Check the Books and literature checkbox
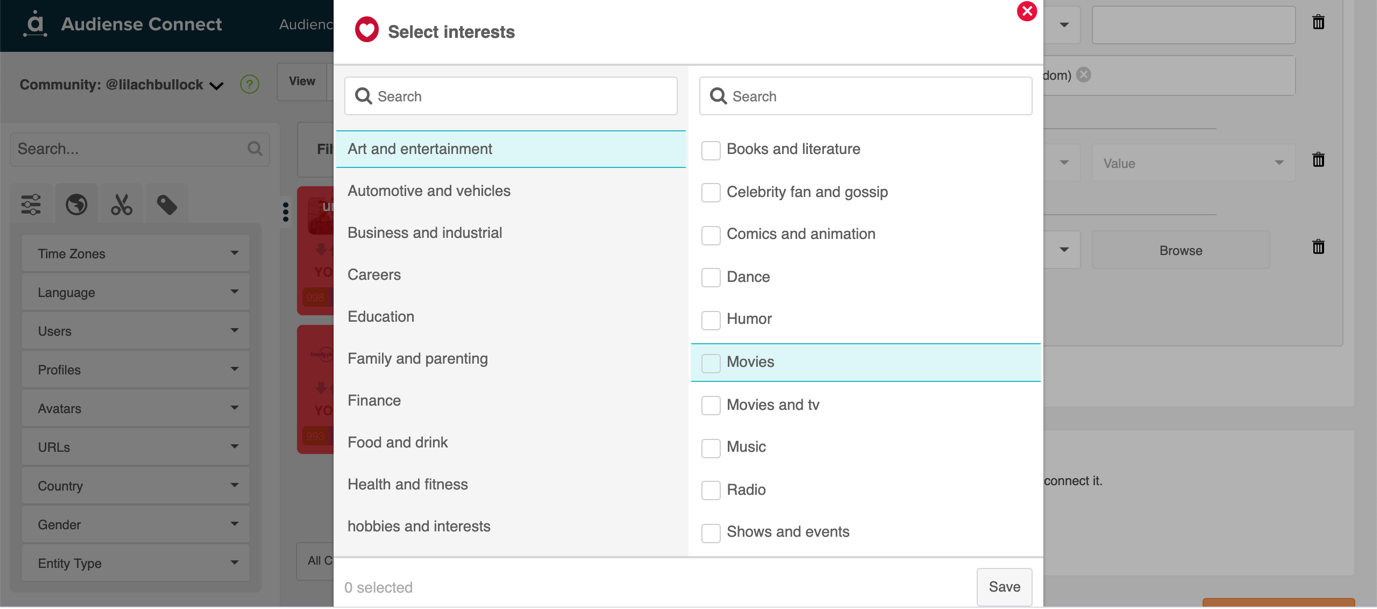Screen dimensions: 1377x609 pos(711,150)
